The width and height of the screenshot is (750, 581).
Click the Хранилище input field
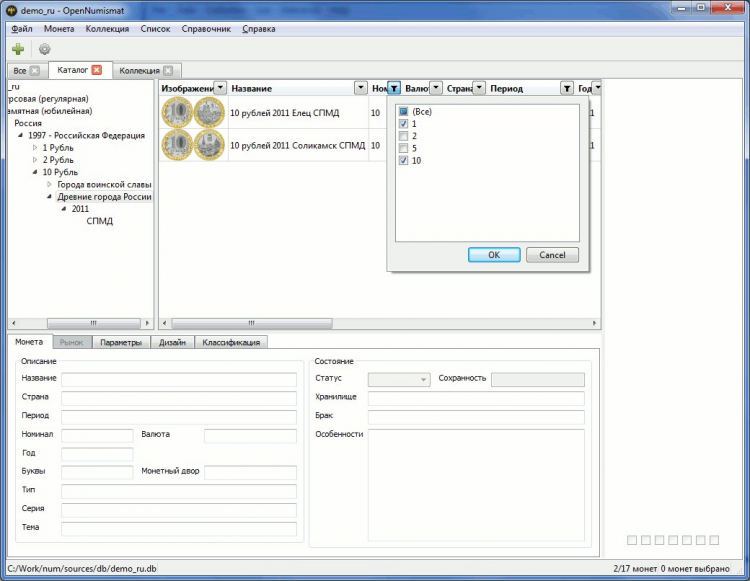pyautogui.click(x=476, y=398)
